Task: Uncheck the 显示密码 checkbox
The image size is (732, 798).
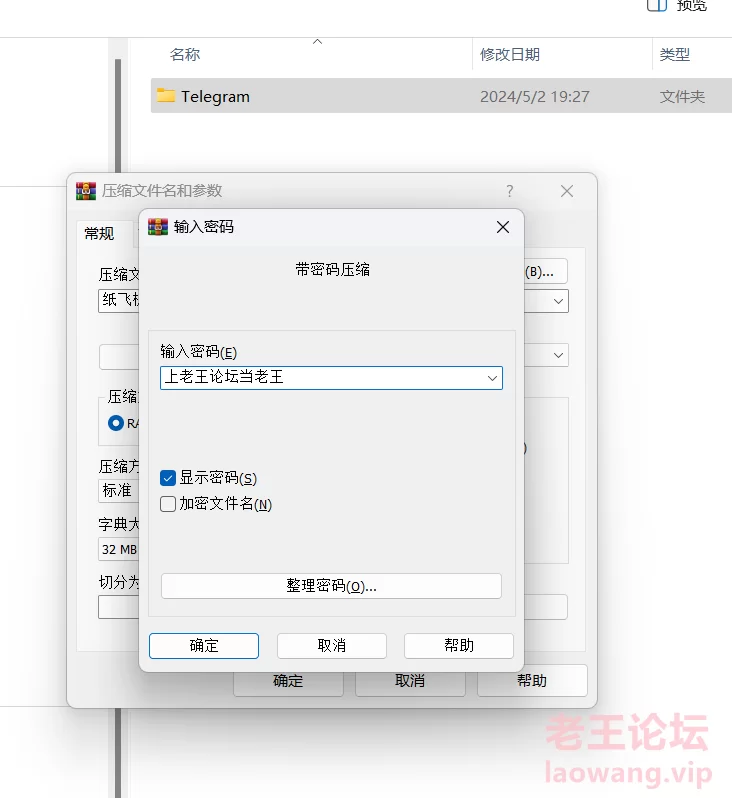Action: point(167,478)
